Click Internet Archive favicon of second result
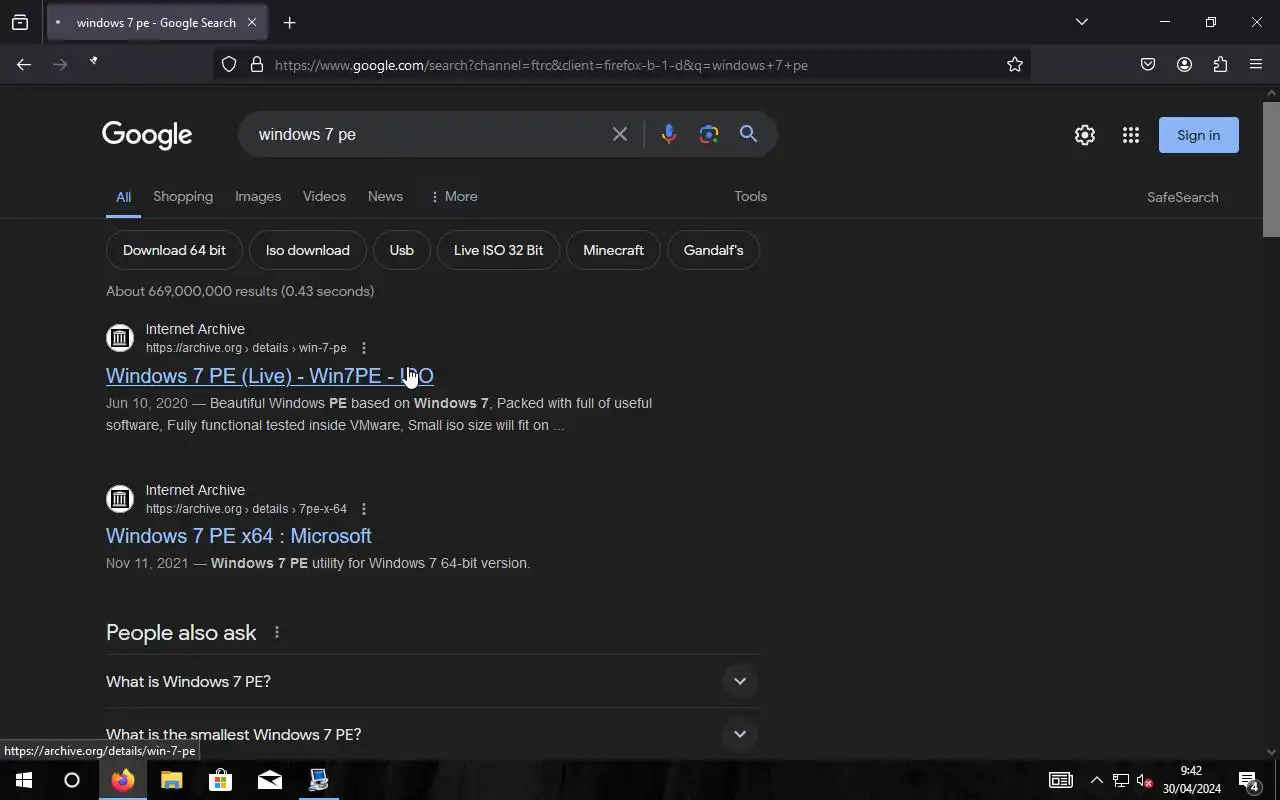This screenshot has height=800, width=1280. 120,499
